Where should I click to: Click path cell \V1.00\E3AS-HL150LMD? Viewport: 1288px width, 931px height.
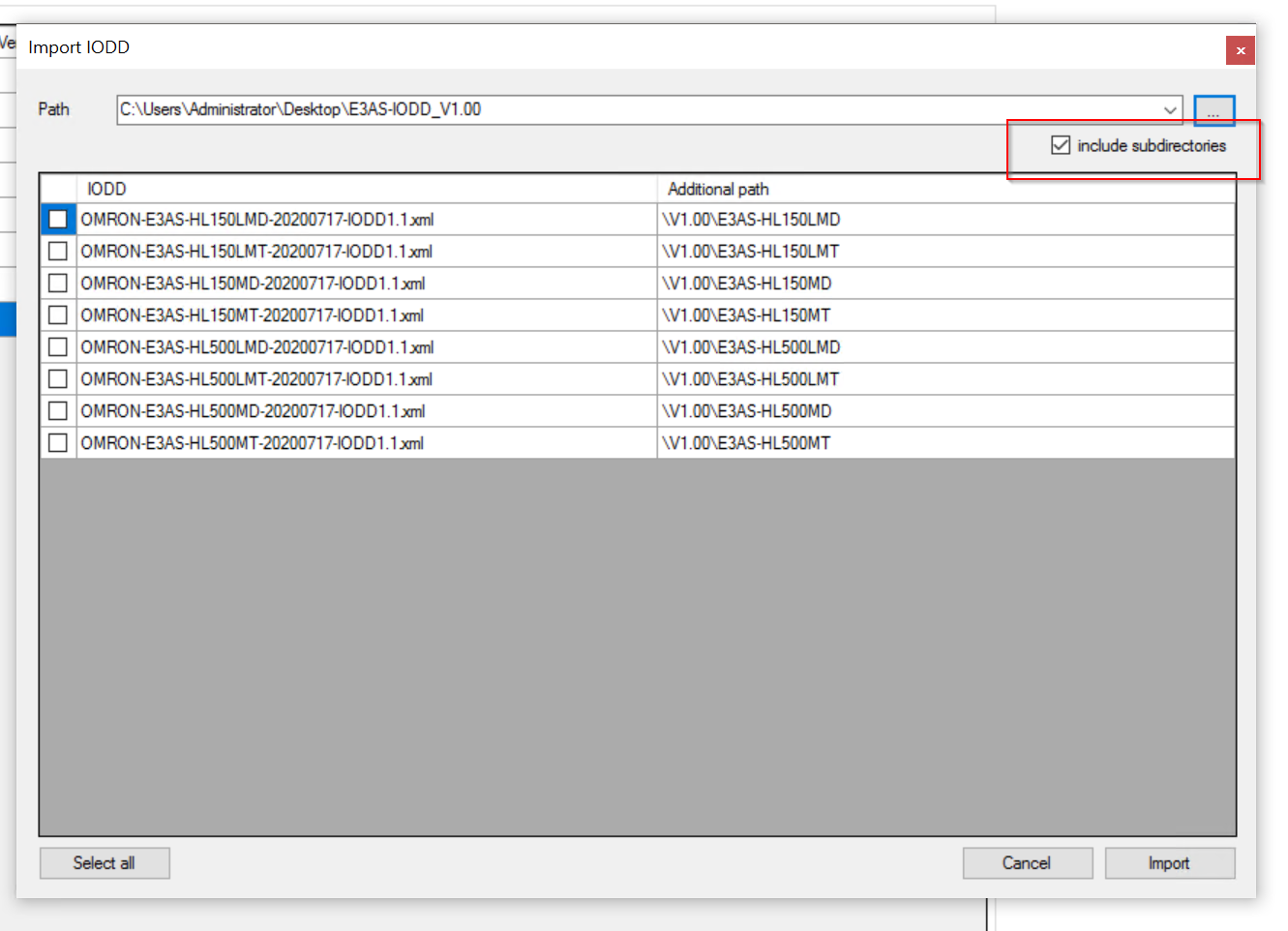tap(946, 220)
